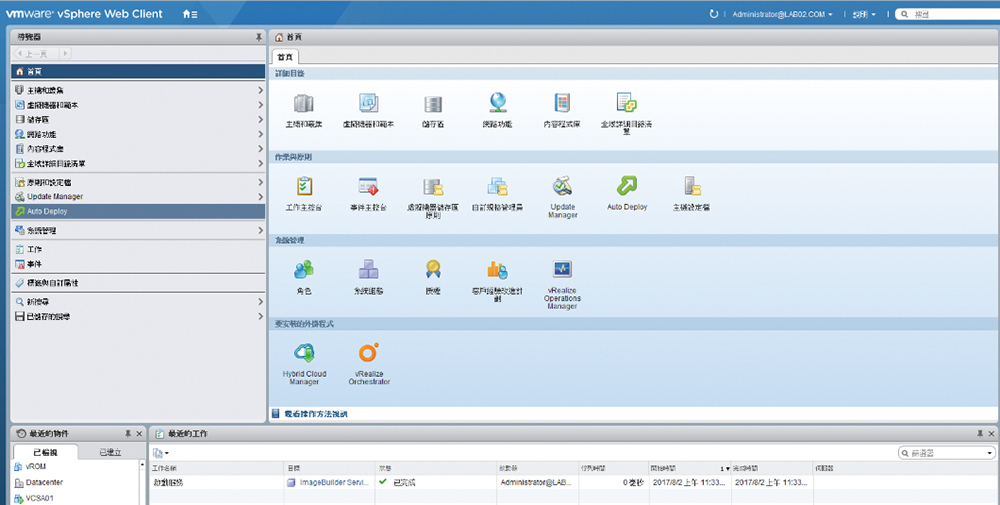
Task: Sort by the Start Time column header
Action: coord(689,468)
